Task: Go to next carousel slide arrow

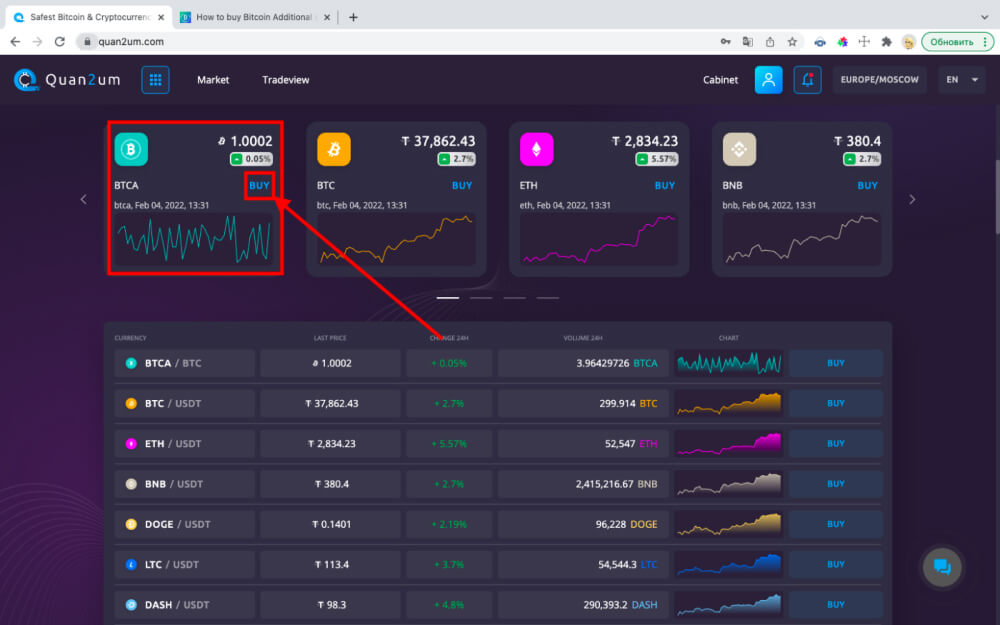Action: tap(912, 199)
